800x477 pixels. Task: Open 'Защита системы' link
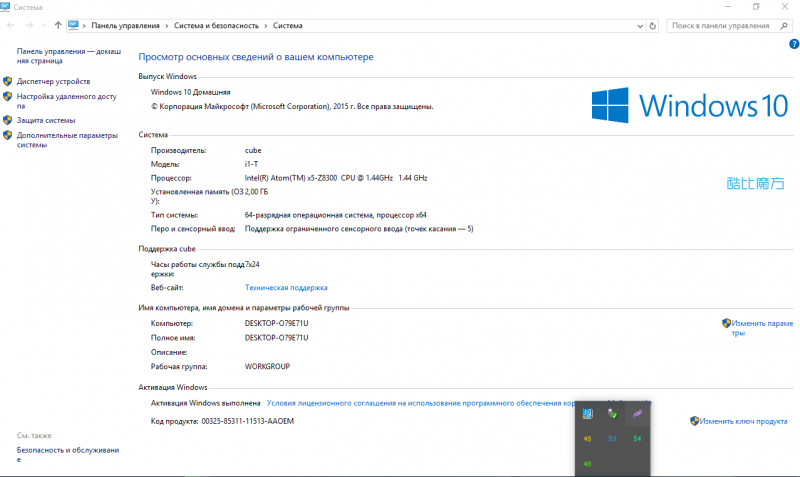pyautogui.click(x=46, y=120)
